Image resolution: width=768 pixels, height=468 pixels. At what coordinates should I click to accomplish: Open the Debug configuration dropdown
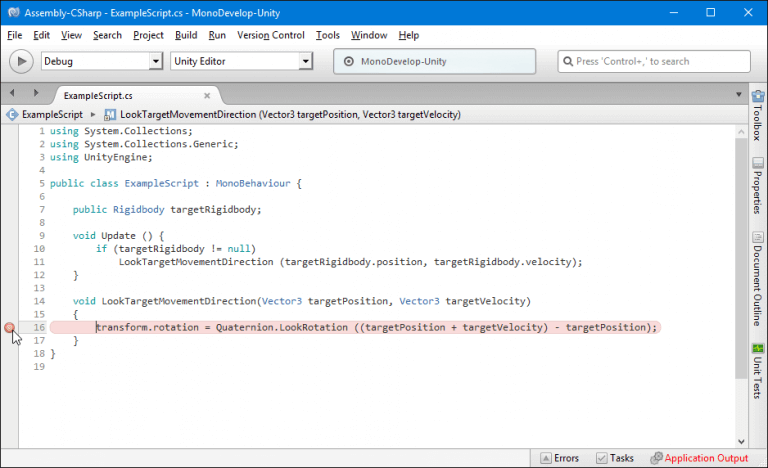point(101,61)
